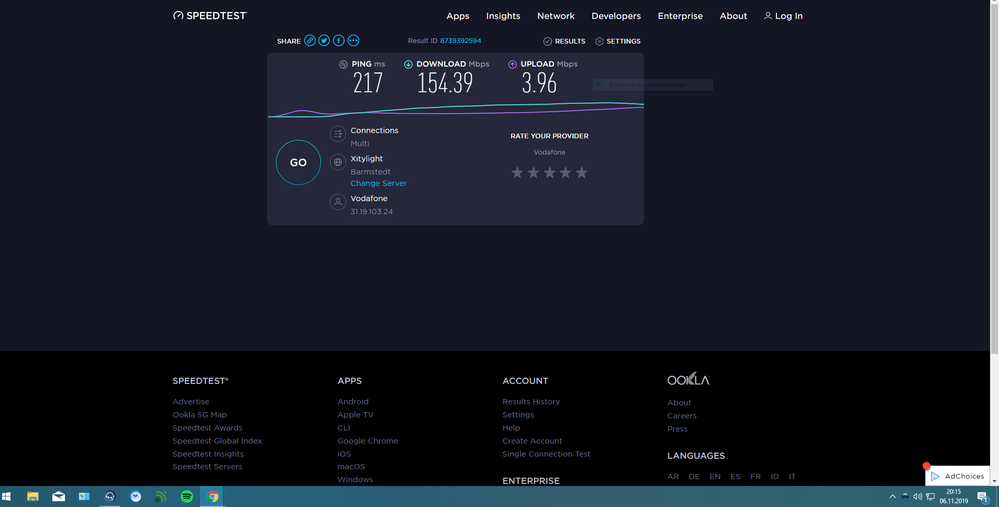999x507 pixels.
Task: Share result on Twitter icon
Action: pos(324,41)
